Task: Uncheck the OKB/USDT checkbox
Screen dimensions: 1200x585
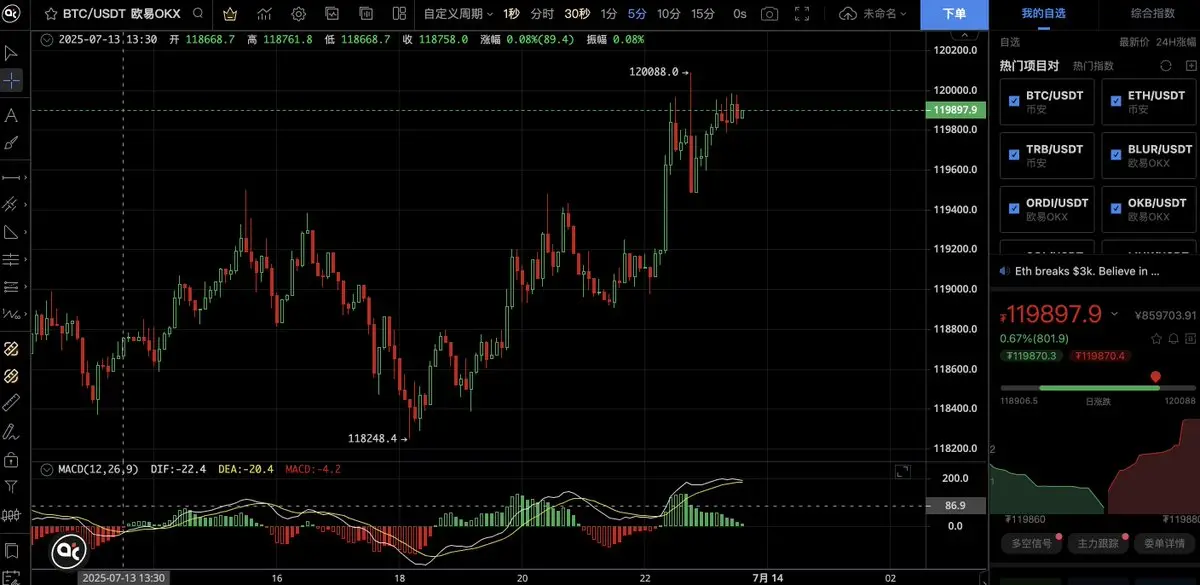Action: 1116,209
